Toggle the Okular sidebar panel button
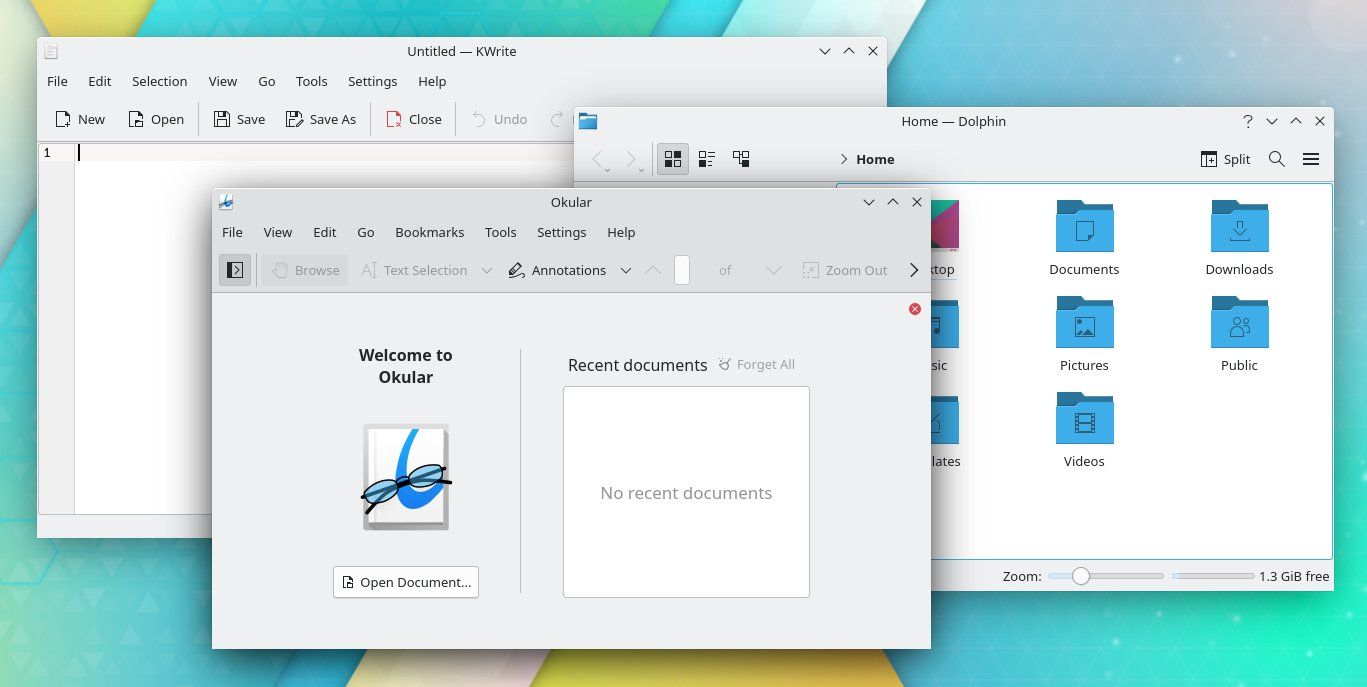 [x=235, y=270]
